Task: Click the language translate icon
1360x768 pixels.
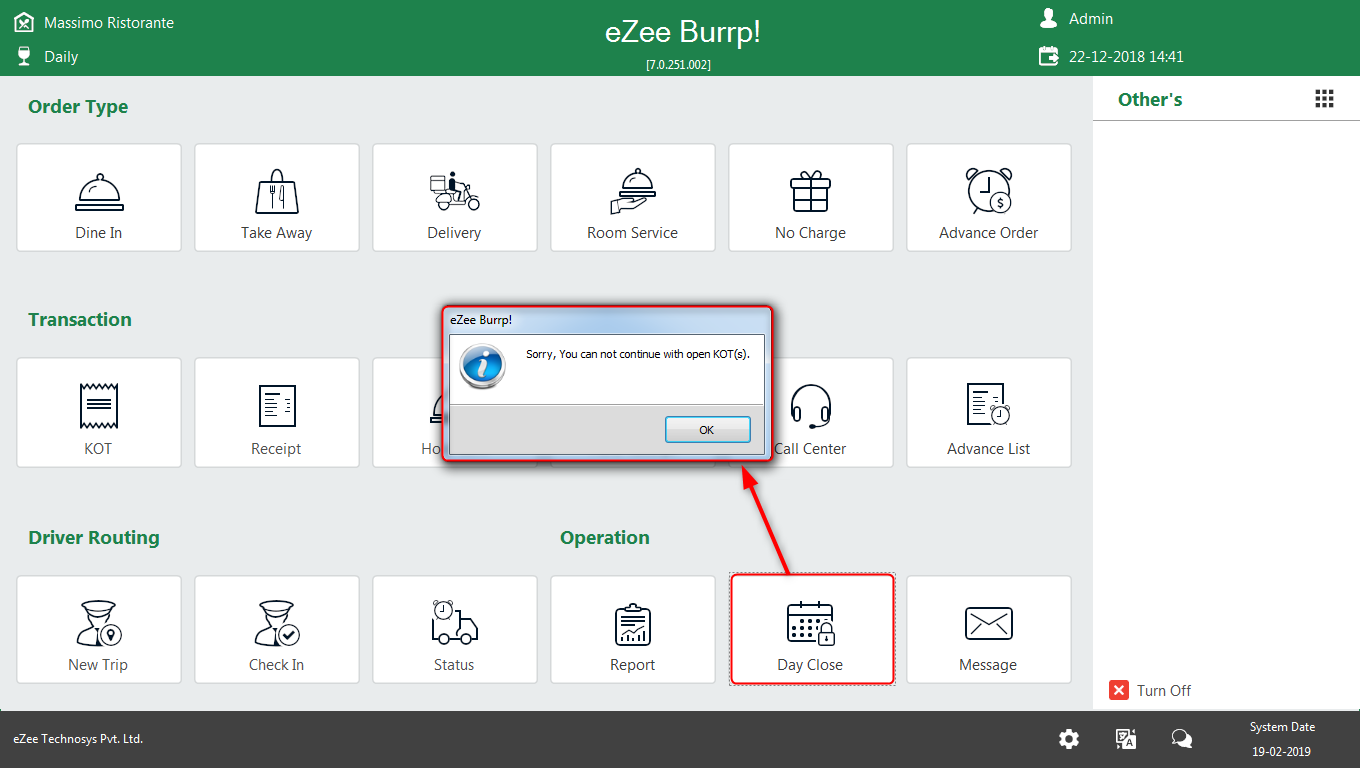Action: [1126, 739]
